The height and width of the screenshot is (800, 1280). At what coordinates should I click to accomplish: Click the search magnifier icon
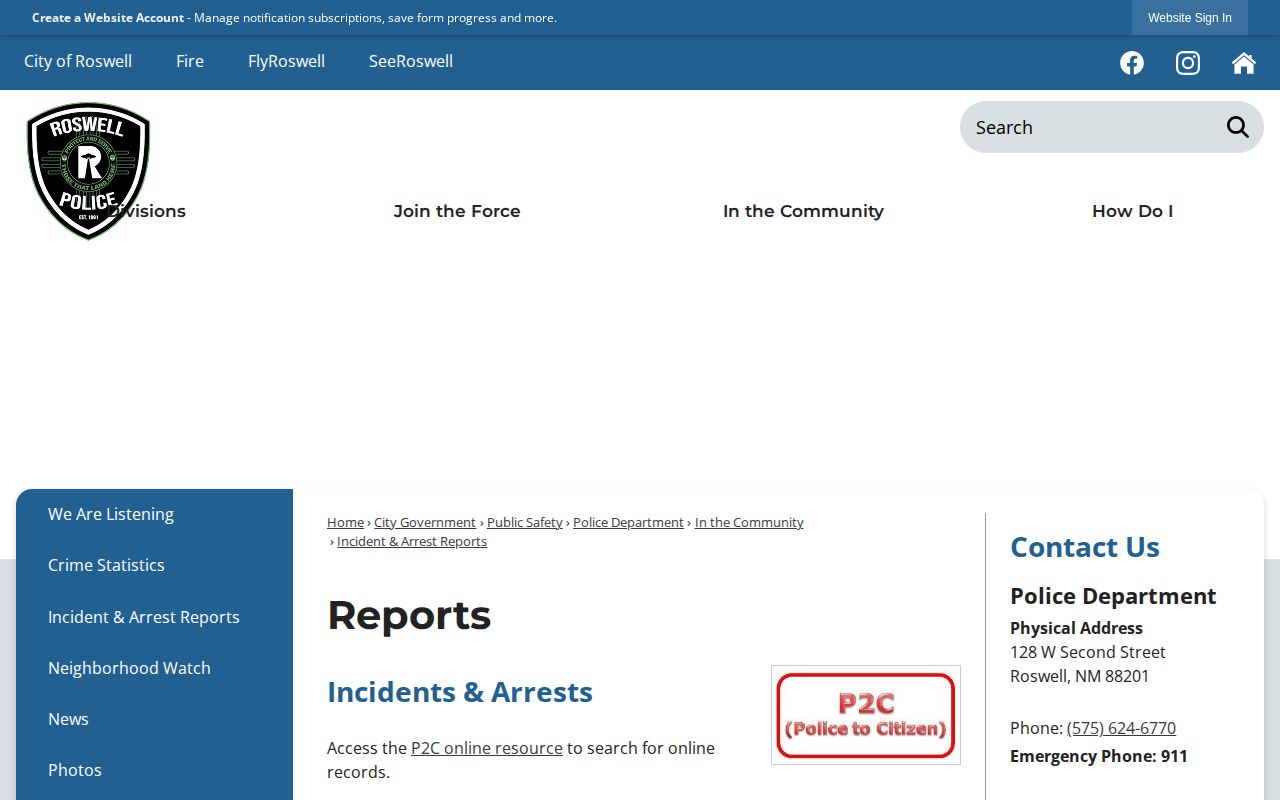pos(1238,127)
